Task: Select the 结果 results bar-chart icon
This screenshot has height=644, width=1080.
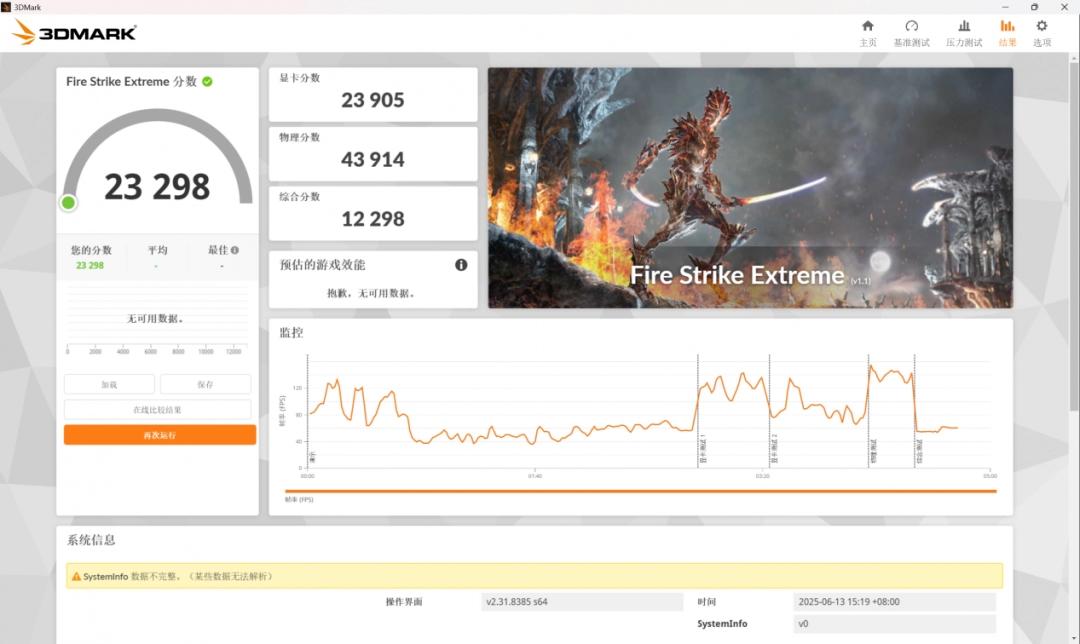Action: tap(1007, 27)
